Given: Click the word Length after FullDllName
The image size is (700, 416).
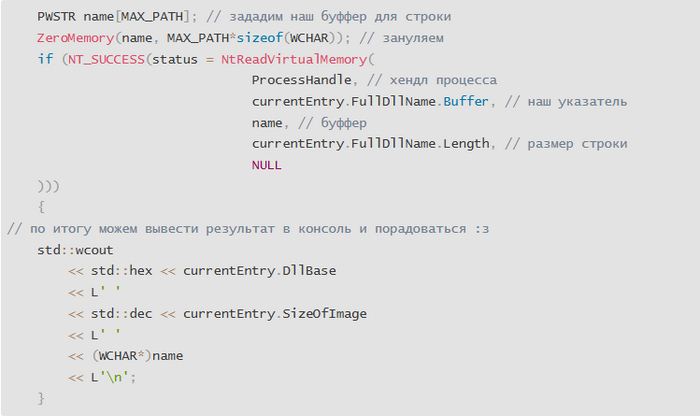Looking at the screenshot, I should 466,144.
